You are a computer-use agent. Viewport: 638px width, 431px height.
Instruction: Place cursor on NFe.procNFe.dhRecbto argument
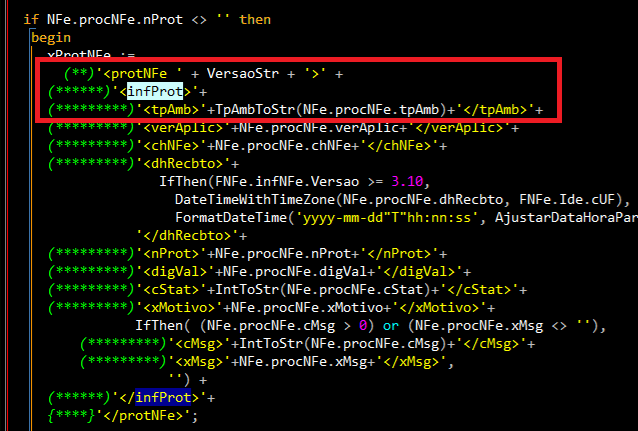point(423,199)
